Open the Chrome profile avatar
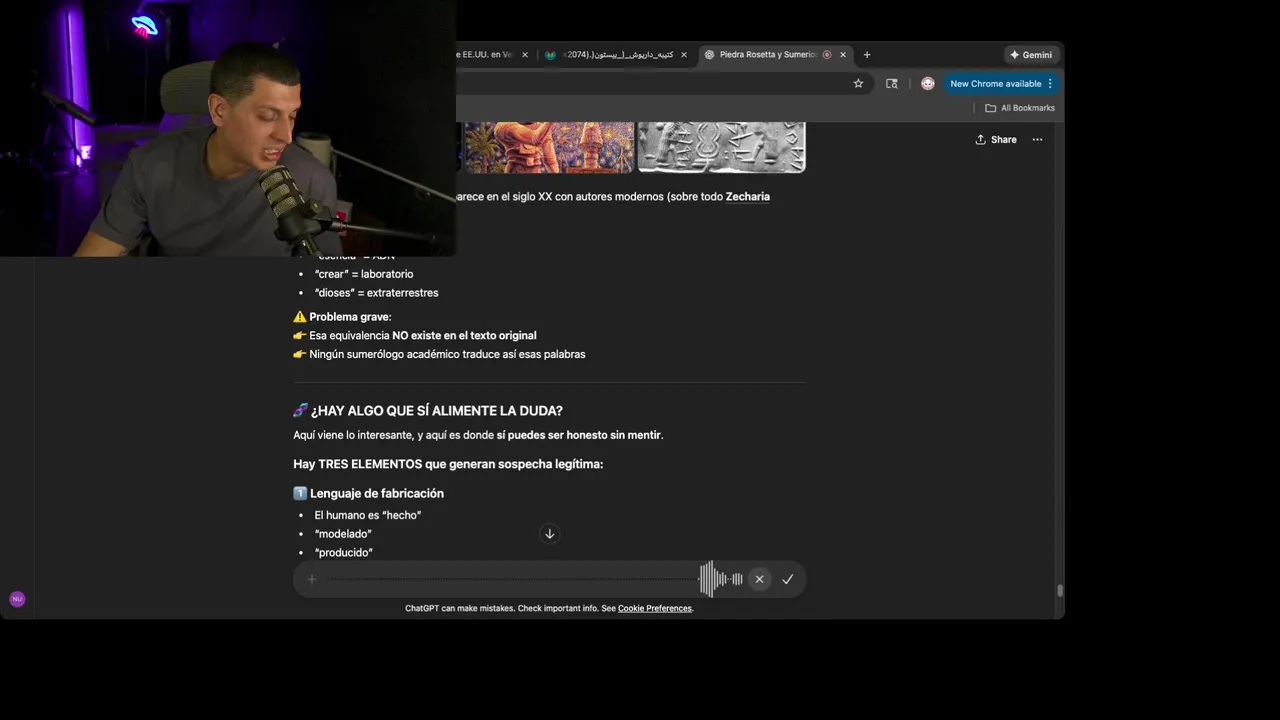1280x720 pixels. [x=928, y=84]
